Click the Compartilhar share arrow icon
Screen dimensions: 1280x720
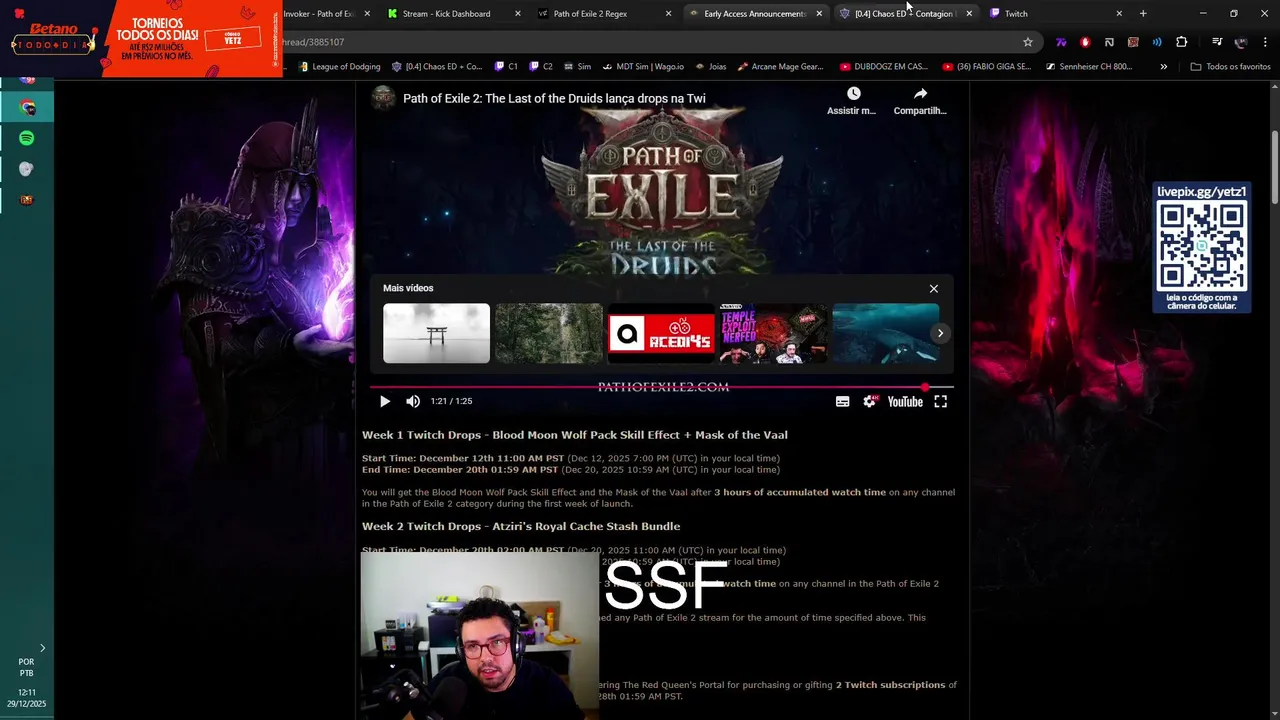pyautogui.click(x=920, y=93)
